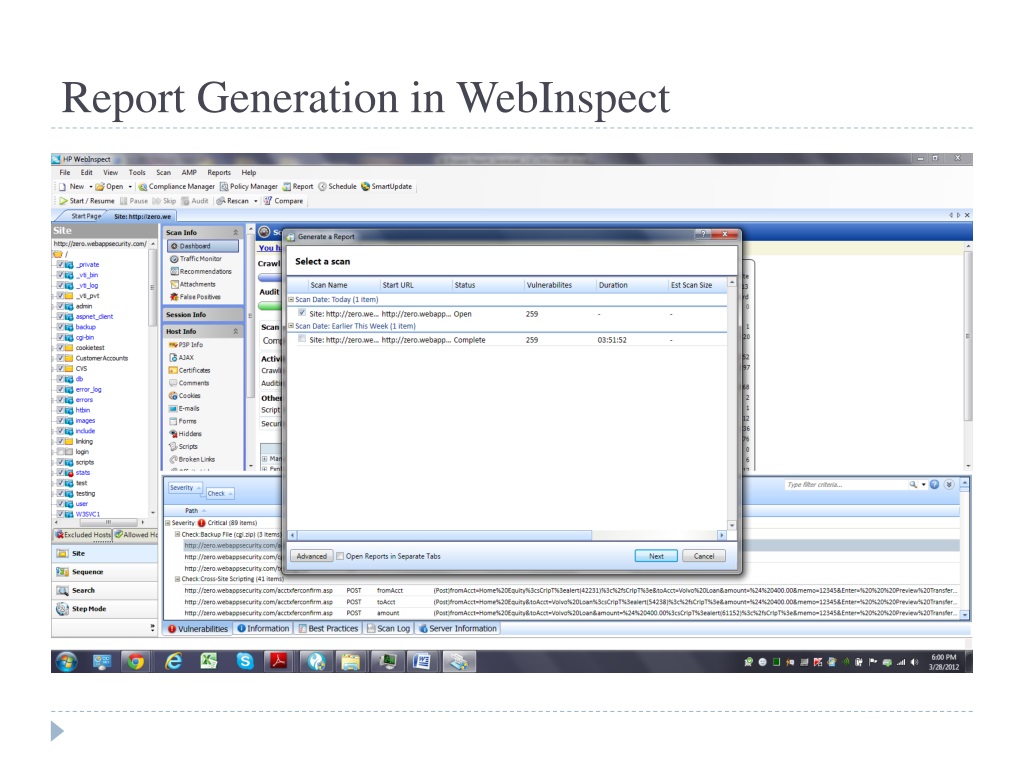This screenshot has height=768, width=1024.
Task: Collapse Severity Critical group
Action: [x=168, y=523]
